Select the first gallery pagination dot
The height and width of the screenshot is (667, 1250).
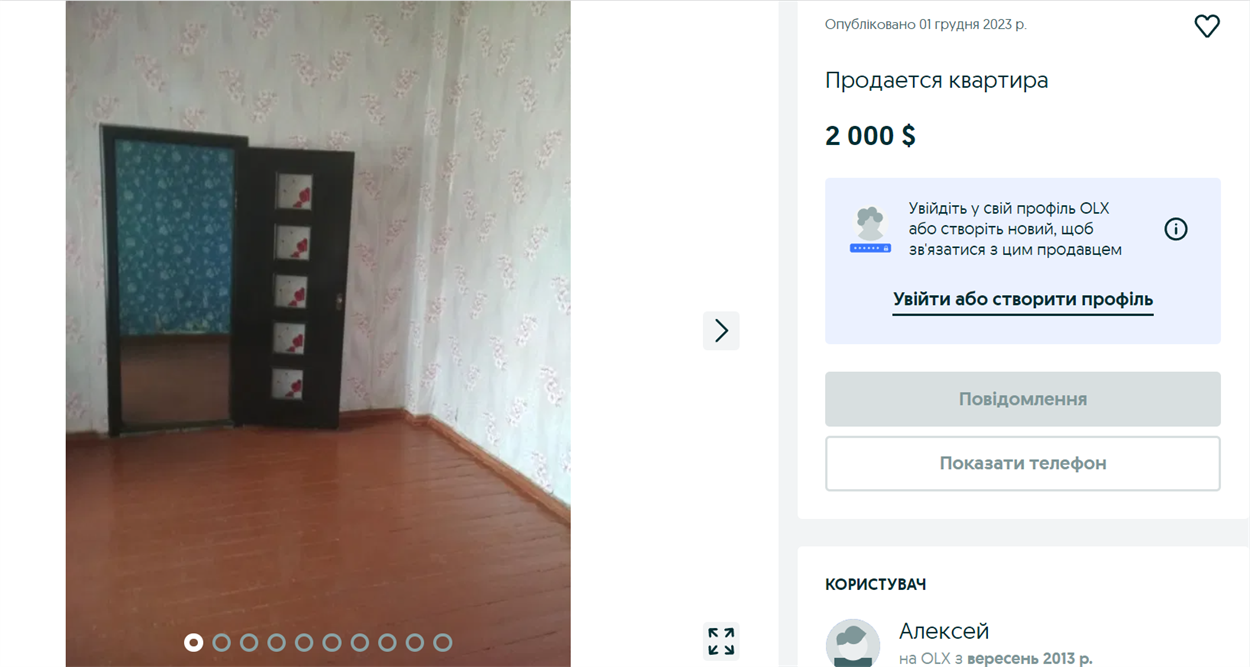(x=194, y=642)
